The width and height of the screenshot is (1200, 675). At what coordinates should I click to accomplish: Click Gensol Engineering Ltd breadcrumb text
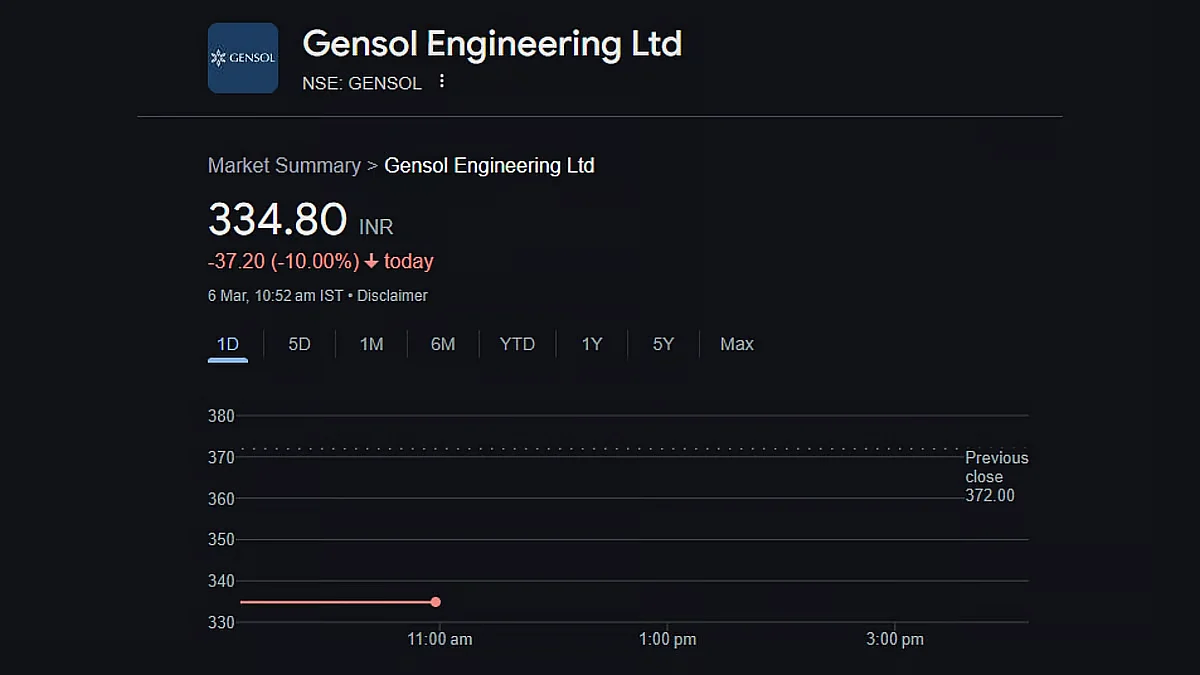[x=489, y=166]
